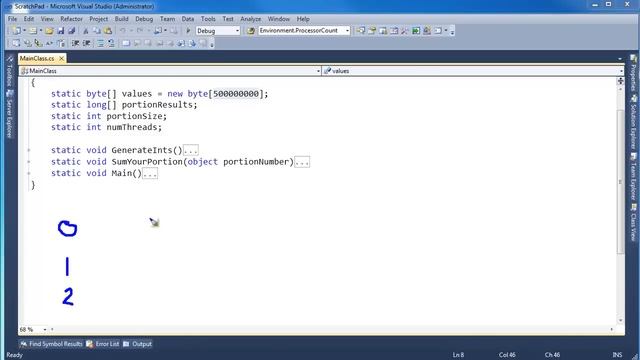Expand the SumYourPortion collapsed code block

302,162
